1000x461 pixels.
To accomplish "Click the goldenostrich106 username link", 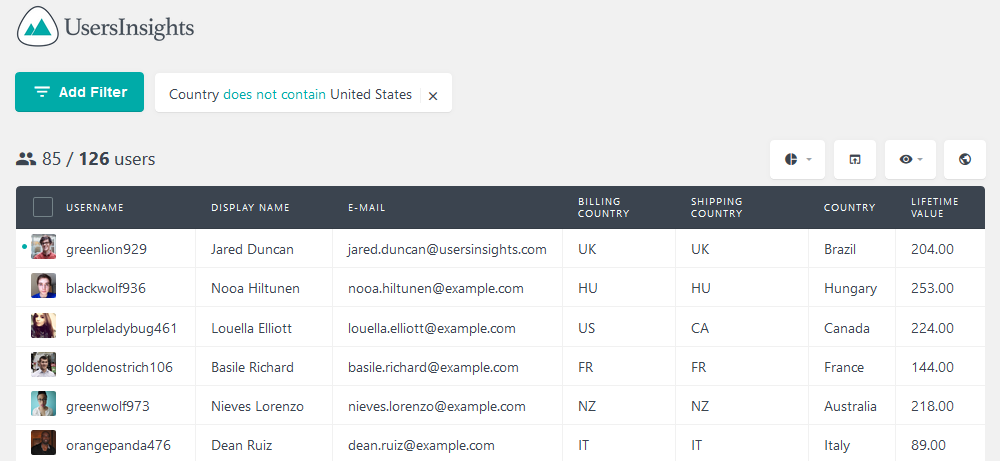I will [119, 367].
